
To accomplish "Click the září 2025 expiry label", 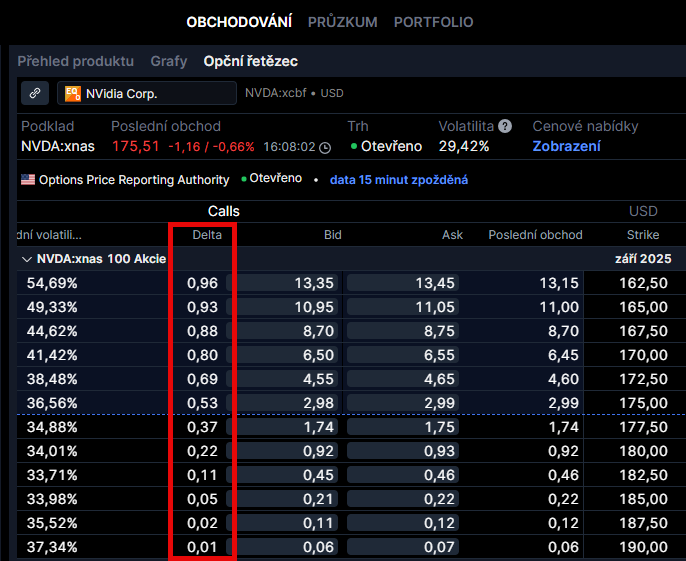I will tap(643, 259).
